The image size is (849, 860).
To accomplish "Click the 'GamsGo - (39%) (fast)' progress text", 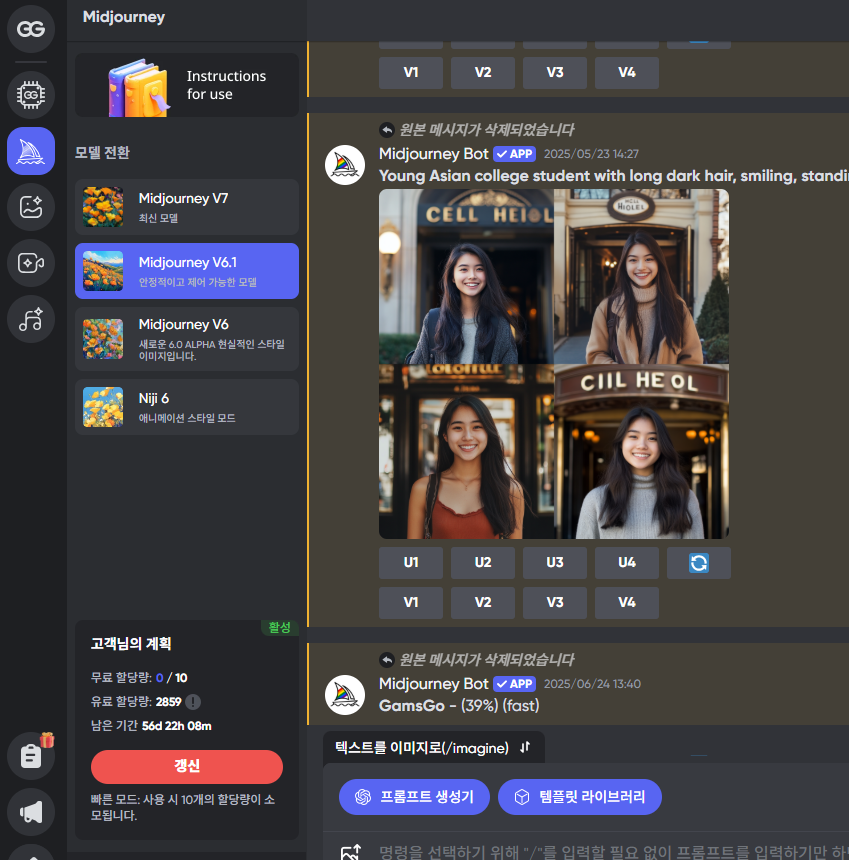I will pyautogui.click(x=459, y=705).
